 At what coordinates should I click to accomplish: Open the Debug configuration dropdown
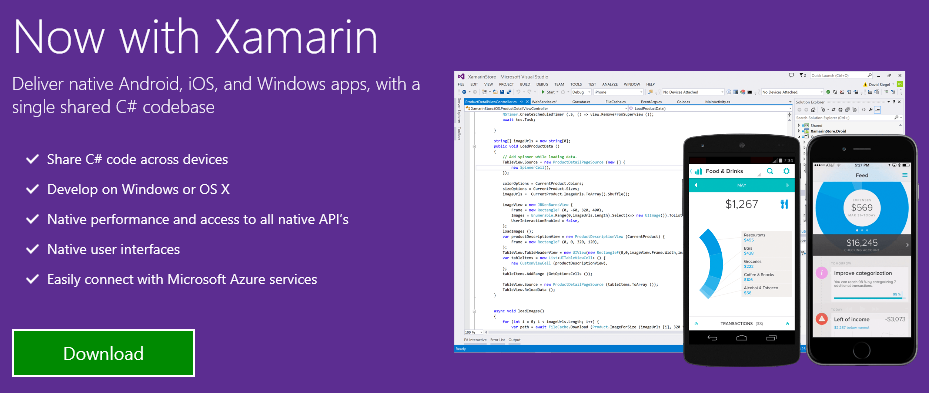tap(581, 92)
